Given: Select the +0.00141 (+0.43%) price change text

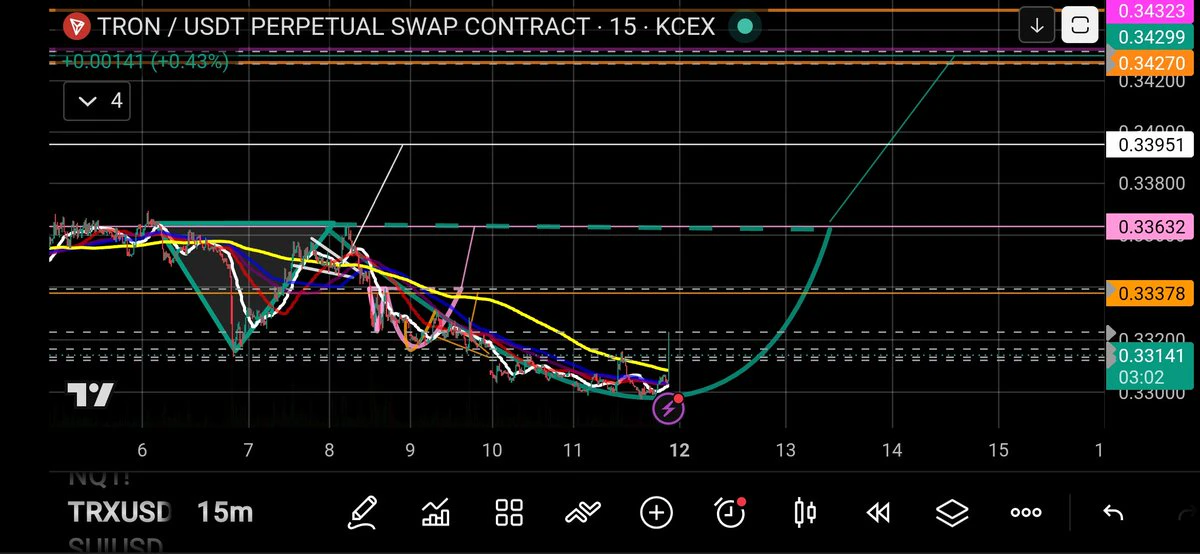Looking at the screenshot, I should pos(146,61).
